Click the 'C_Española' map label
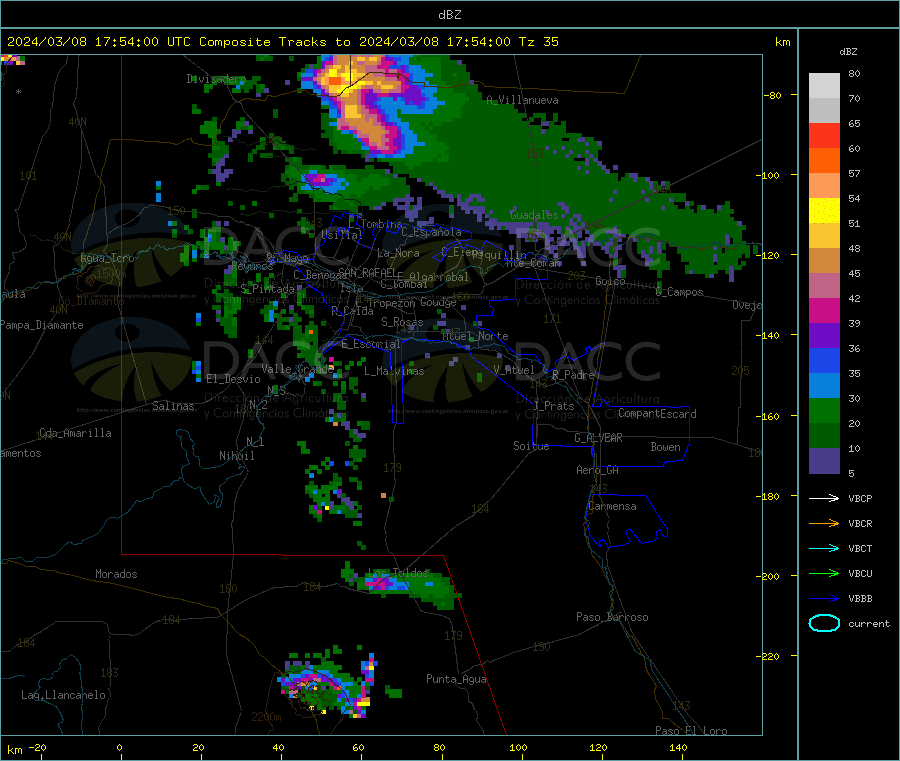900x761 pixels. pos(431,232)
